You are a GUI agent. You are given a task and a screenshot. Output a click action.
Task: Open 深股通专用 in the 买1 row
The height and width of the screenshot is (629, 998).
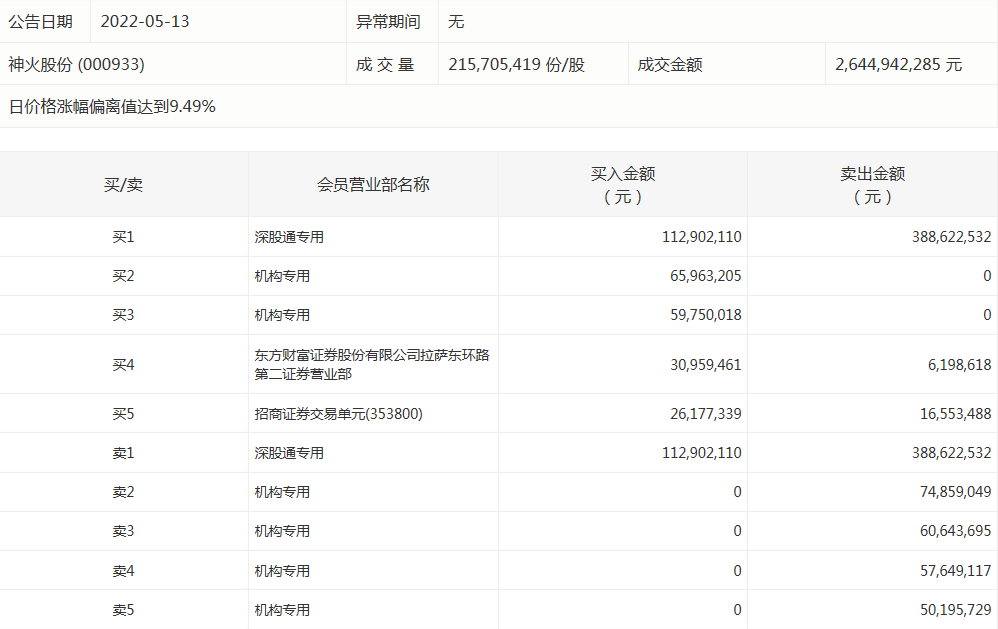(289, 237)
